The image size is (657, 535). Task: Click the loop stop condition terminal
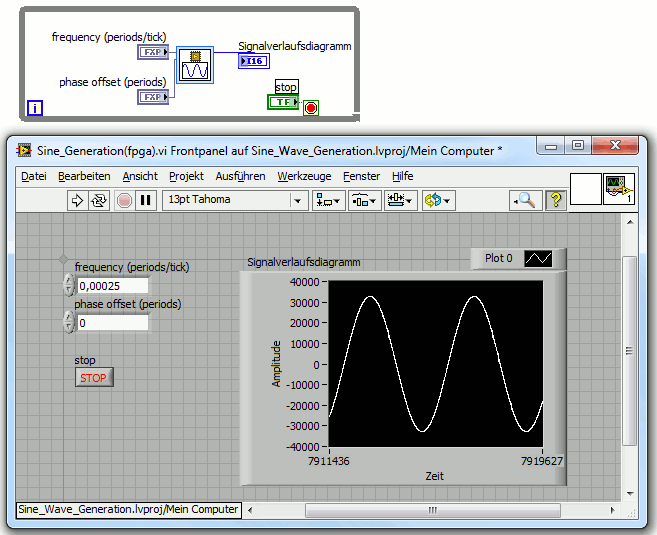(x=311, y=107)
